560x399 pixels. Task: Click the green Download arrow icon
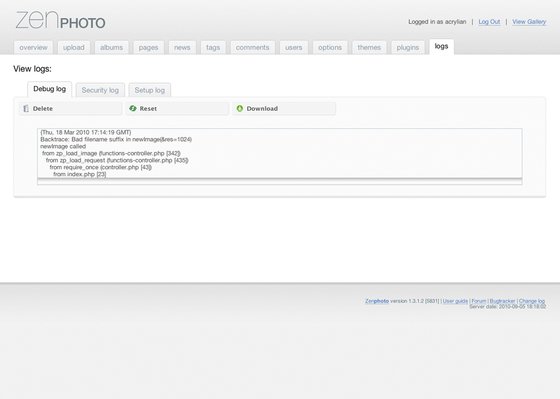pyautogui.click(x=240, y=108)
